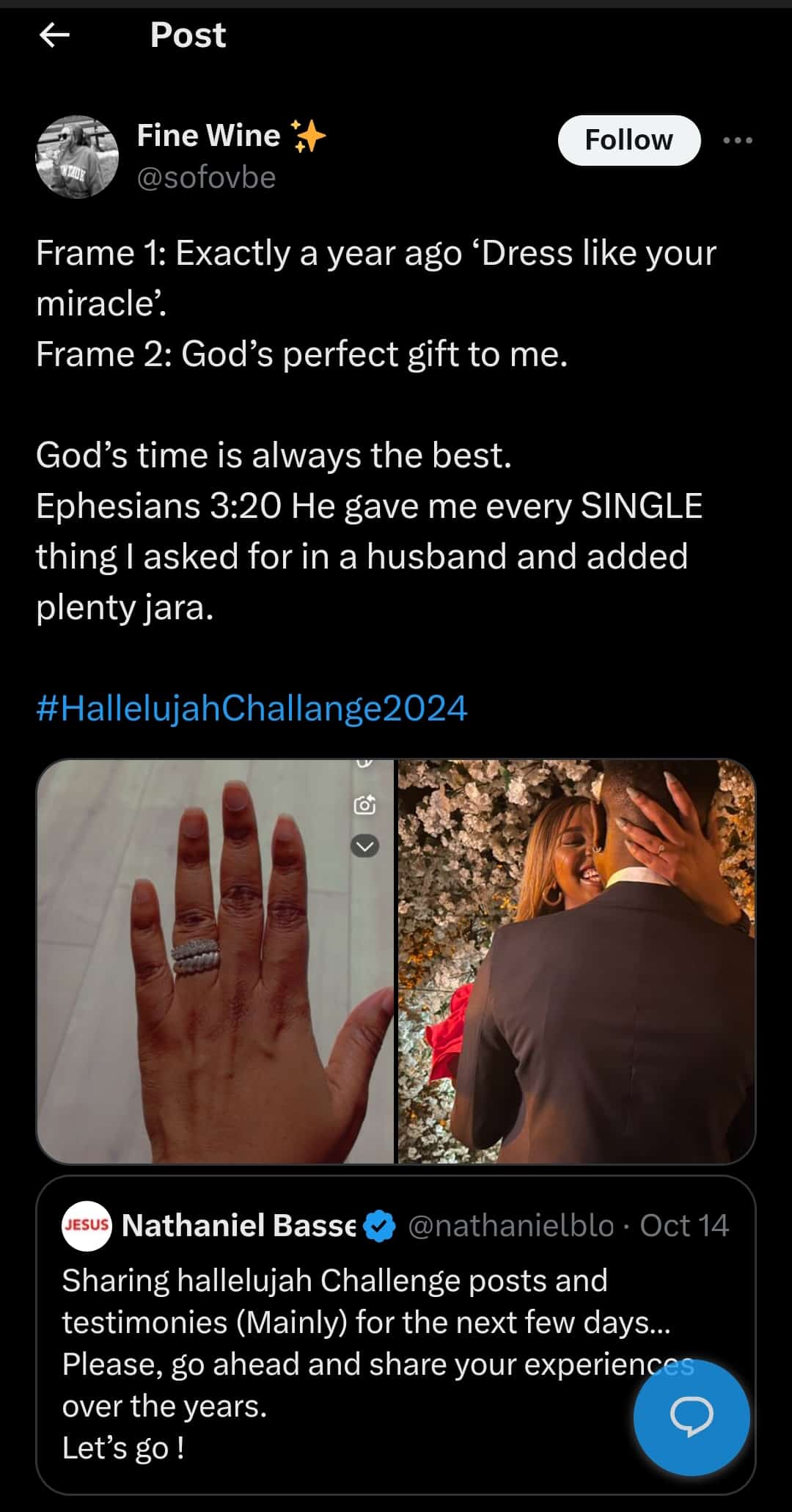Screen dimensions: 792x1512
Task: Follow the Fine Wine account
Action: [x=628, y=140]
